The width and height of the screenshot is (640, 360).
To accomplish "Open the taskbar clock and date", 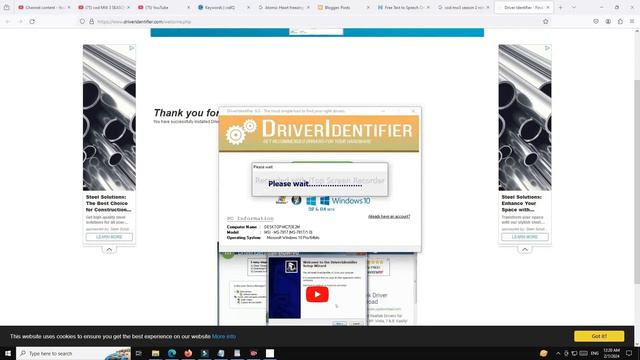I will (611, 353).
